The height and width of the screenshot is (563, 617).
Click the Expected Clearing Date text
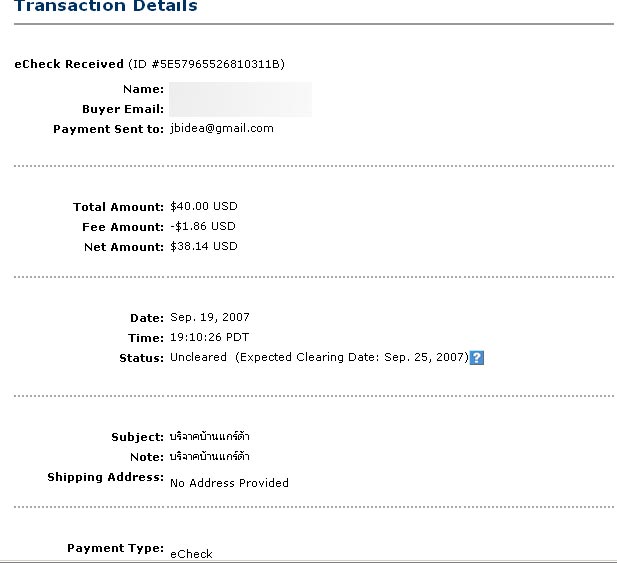tap(352, 357)
